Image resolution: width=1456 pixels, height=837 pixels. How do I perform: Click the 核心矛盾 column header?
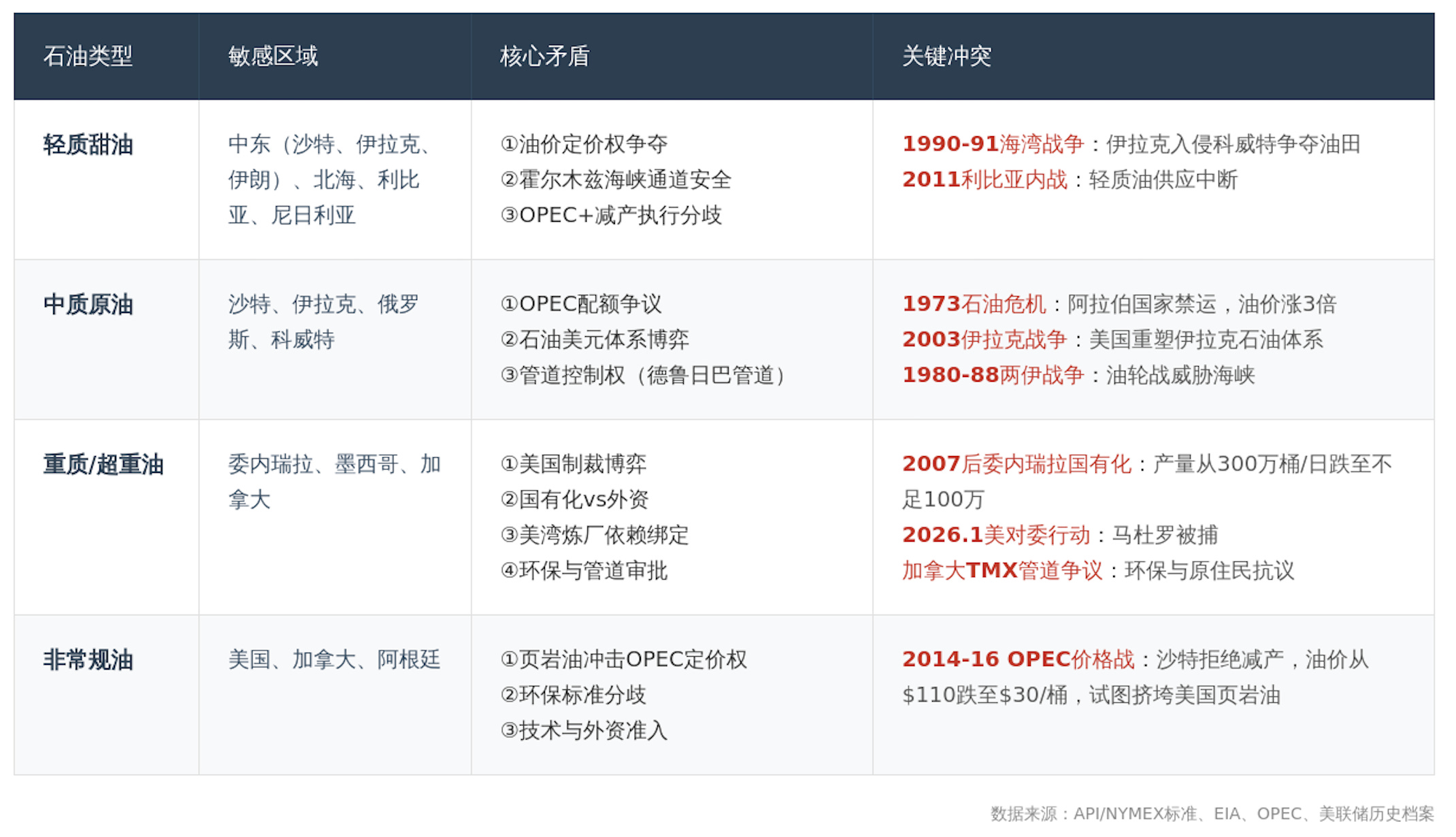[544, 56]
